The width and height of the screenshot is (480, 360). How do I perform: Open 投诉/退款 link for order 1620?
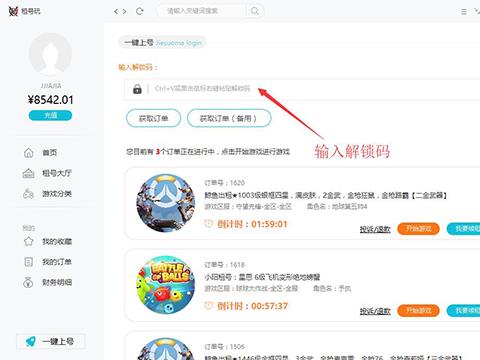tap(375, 229)
